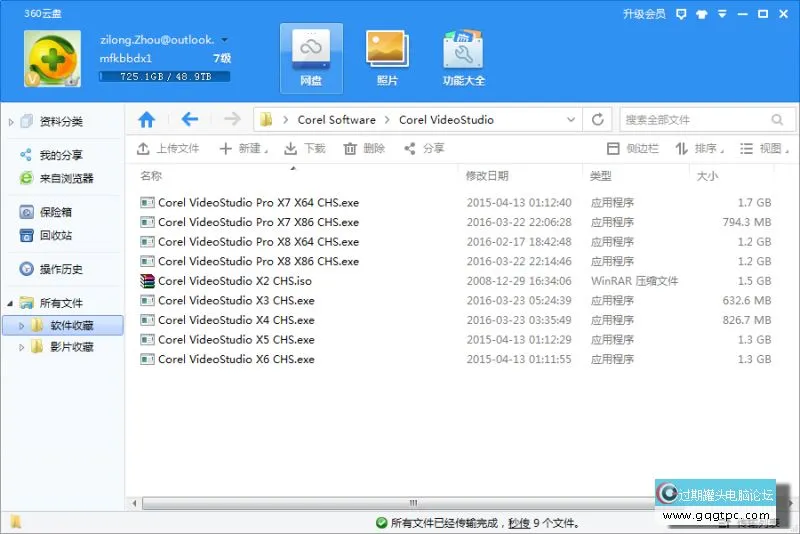Sort by the 名称 column header
The image size is (800, 534).
tap(151, 176)
